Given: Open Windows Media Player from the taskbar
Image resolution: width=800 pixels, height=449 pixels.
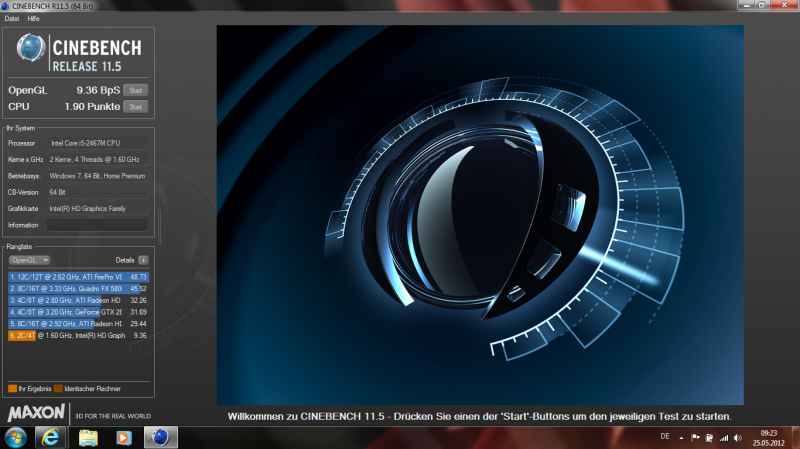Looking at the screenshot, I should pyautogui.click(x=123, y=437).
